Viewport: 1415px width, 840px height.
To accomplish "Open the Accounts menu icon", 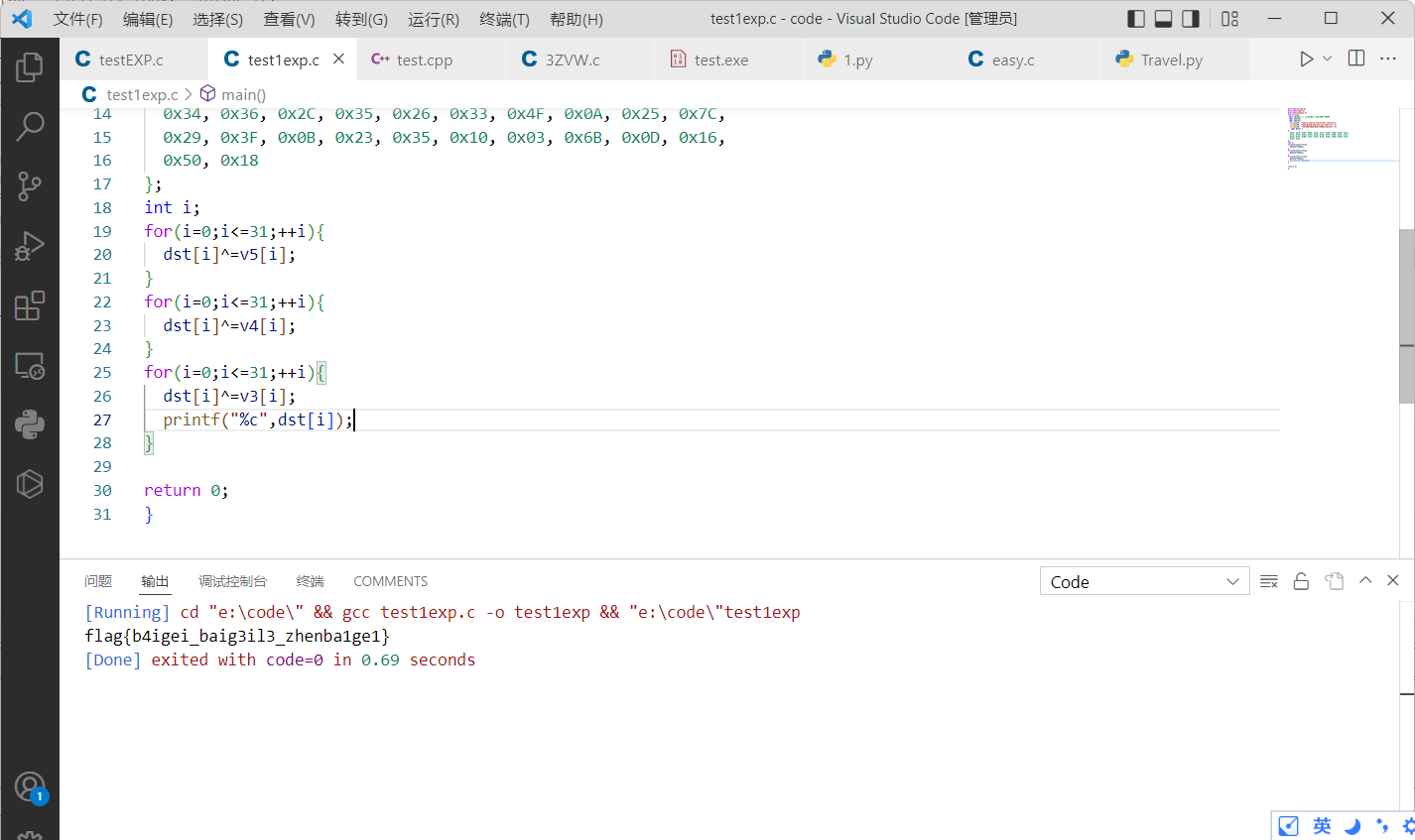I will [x=30, y=787].
